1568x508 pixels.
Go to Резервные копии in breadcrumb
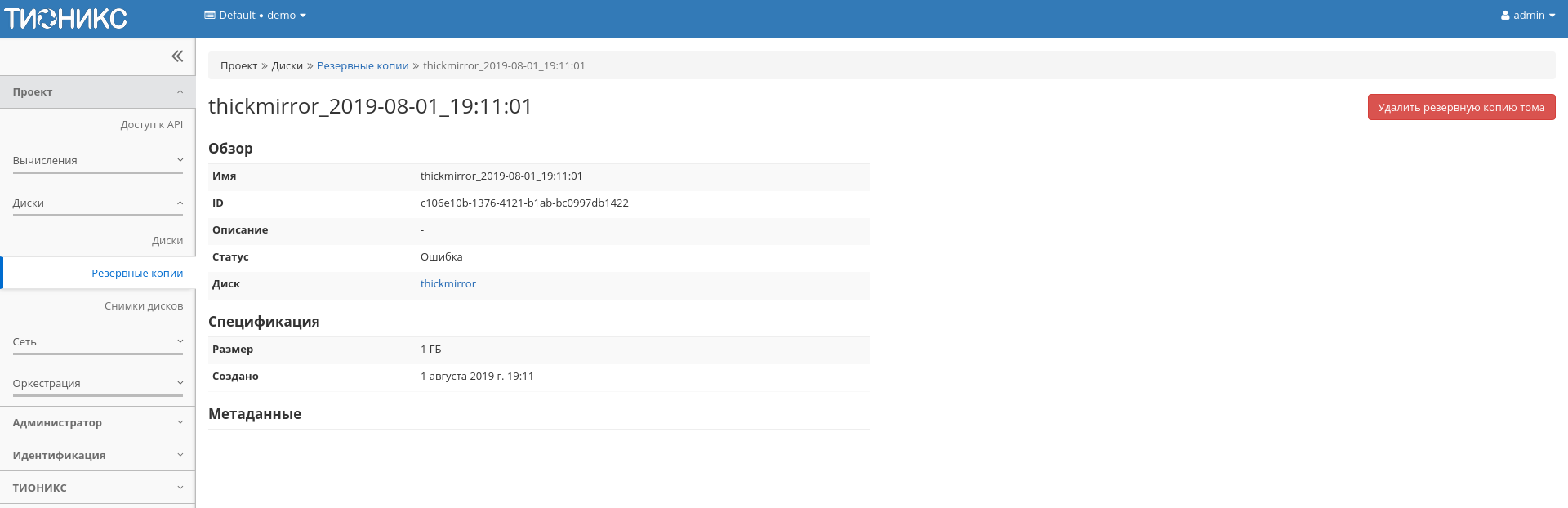[x=363, y=66]
